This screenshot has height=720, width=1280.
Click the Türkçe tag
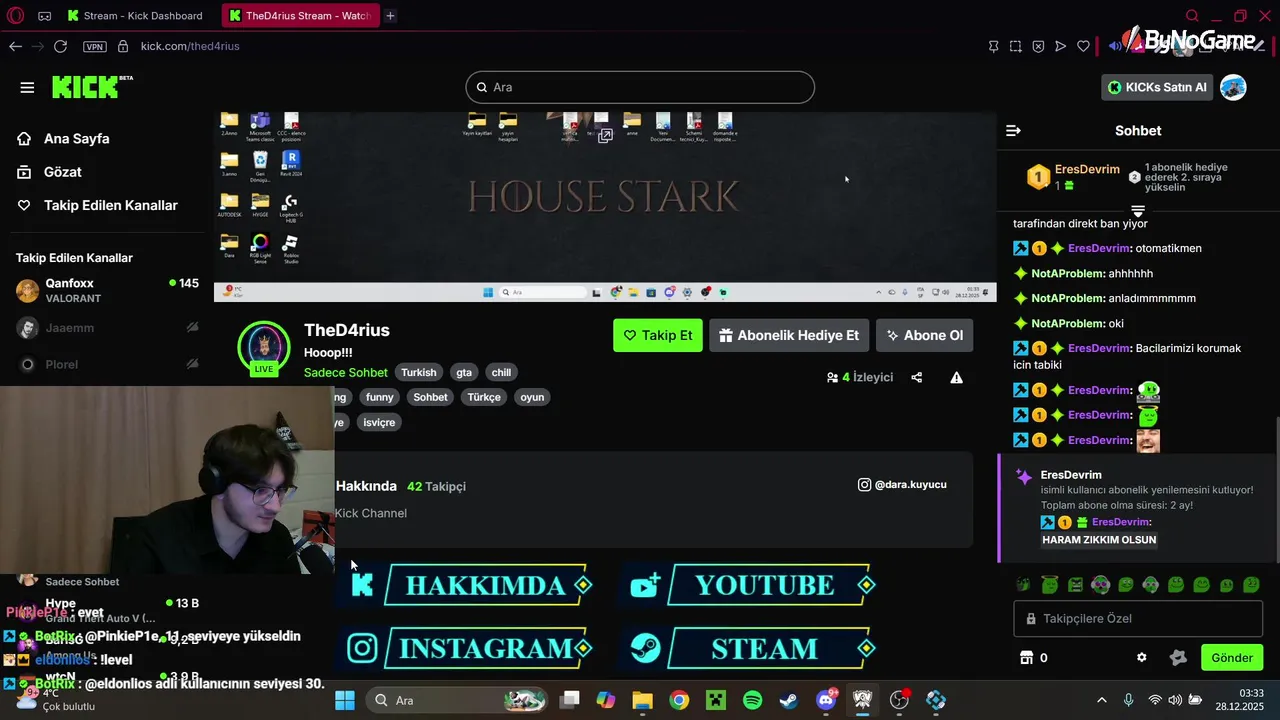click(484, 397)
